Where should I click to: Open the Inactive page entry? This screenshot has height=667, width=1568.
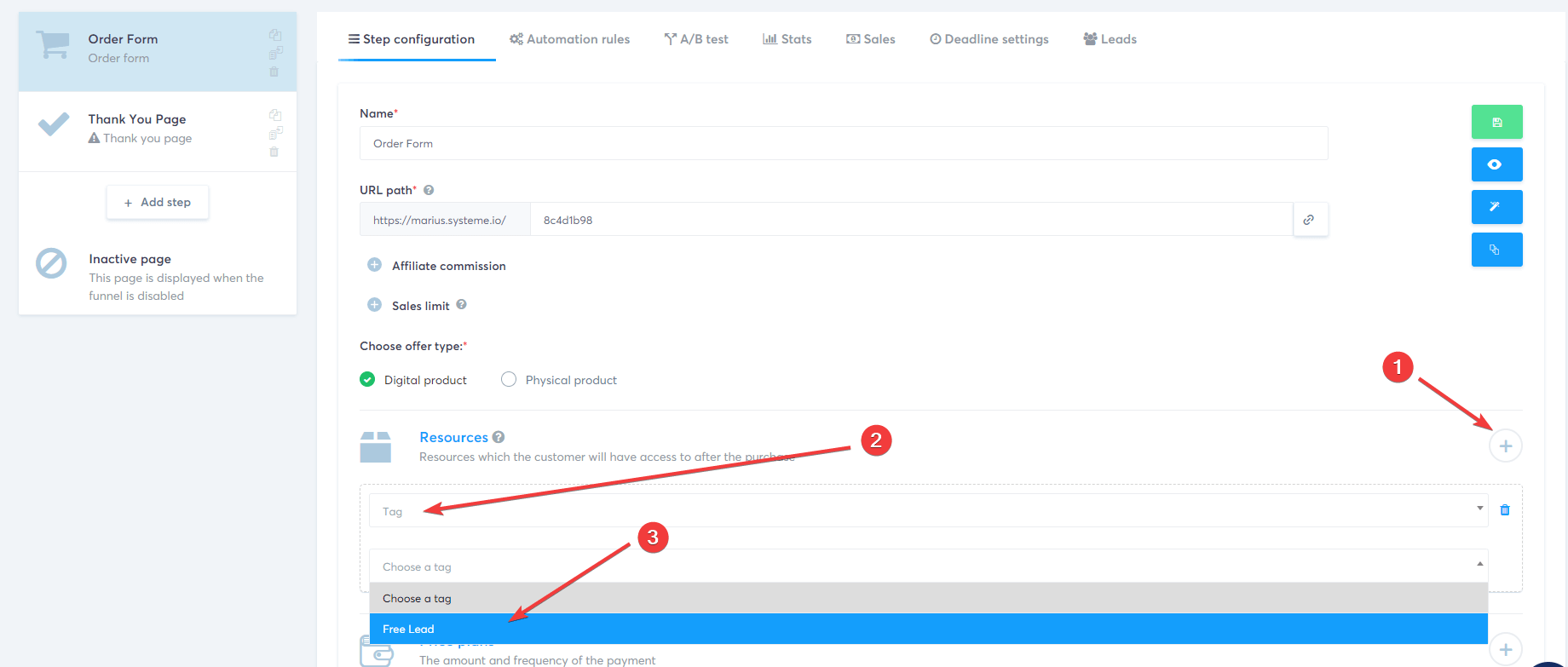tap(158, 276)
